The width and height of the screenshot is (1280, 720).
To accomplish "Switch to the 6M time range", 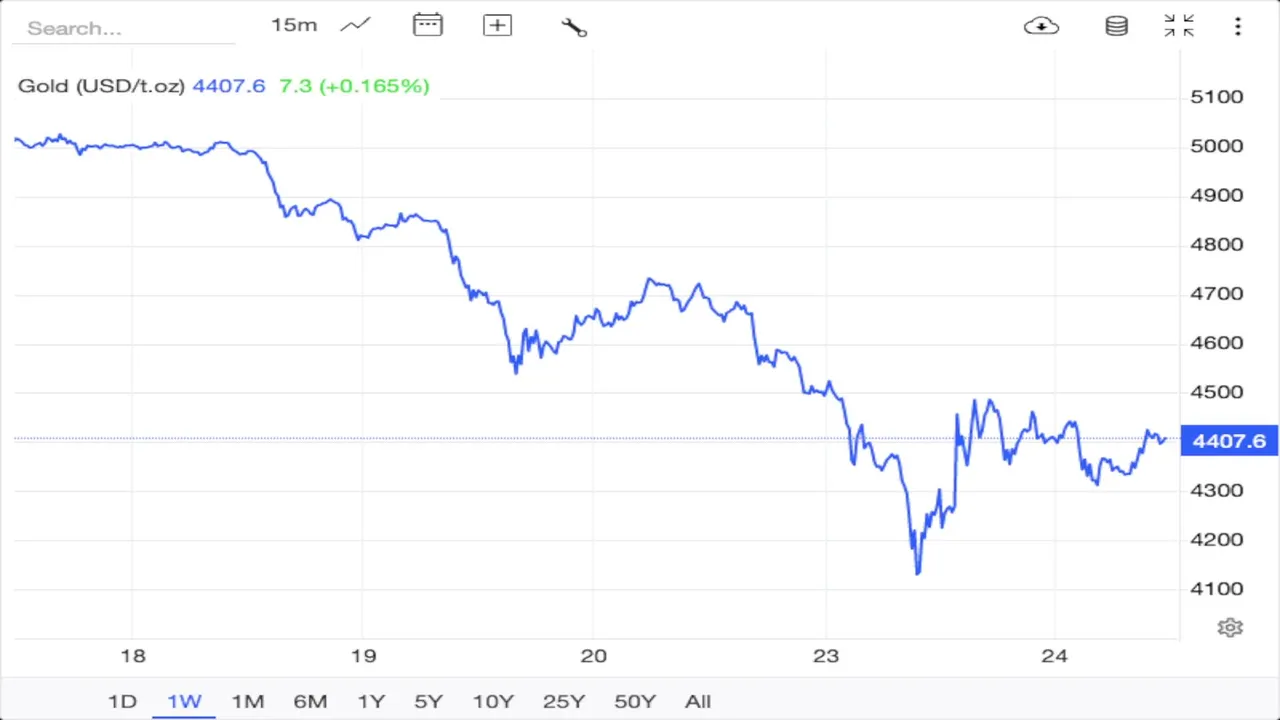I will 310,701.
